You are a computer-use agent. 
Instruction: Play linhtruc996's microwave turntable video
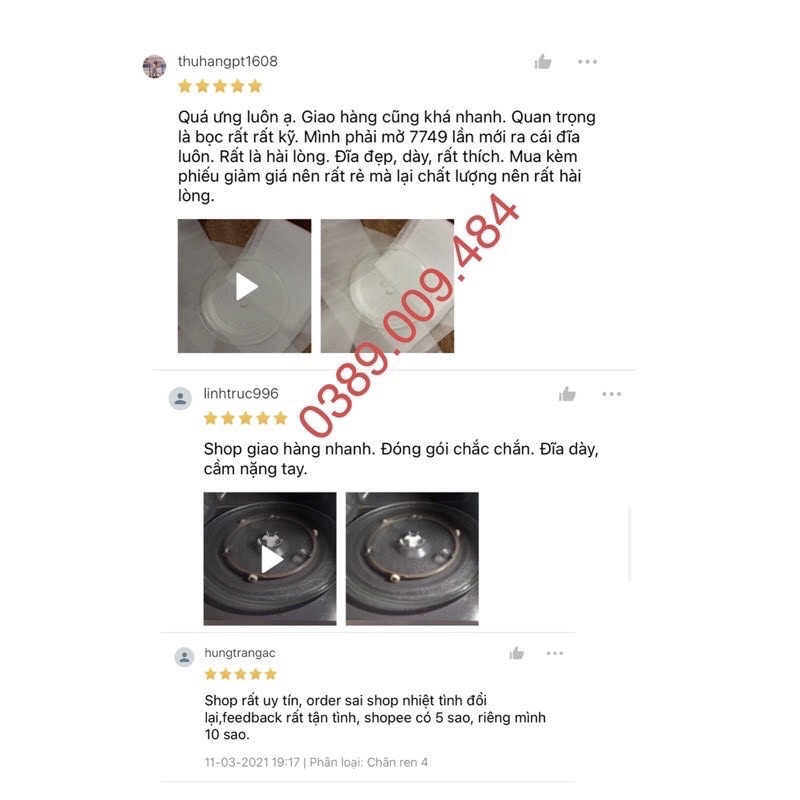270,559
